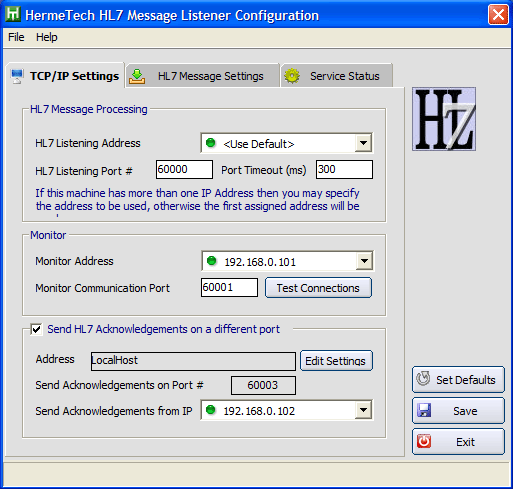This screenshot has width=513, height=489.
Task: Click the Port Timeout field showing 300
Action: pyautogui.click(x=344, y=169)
